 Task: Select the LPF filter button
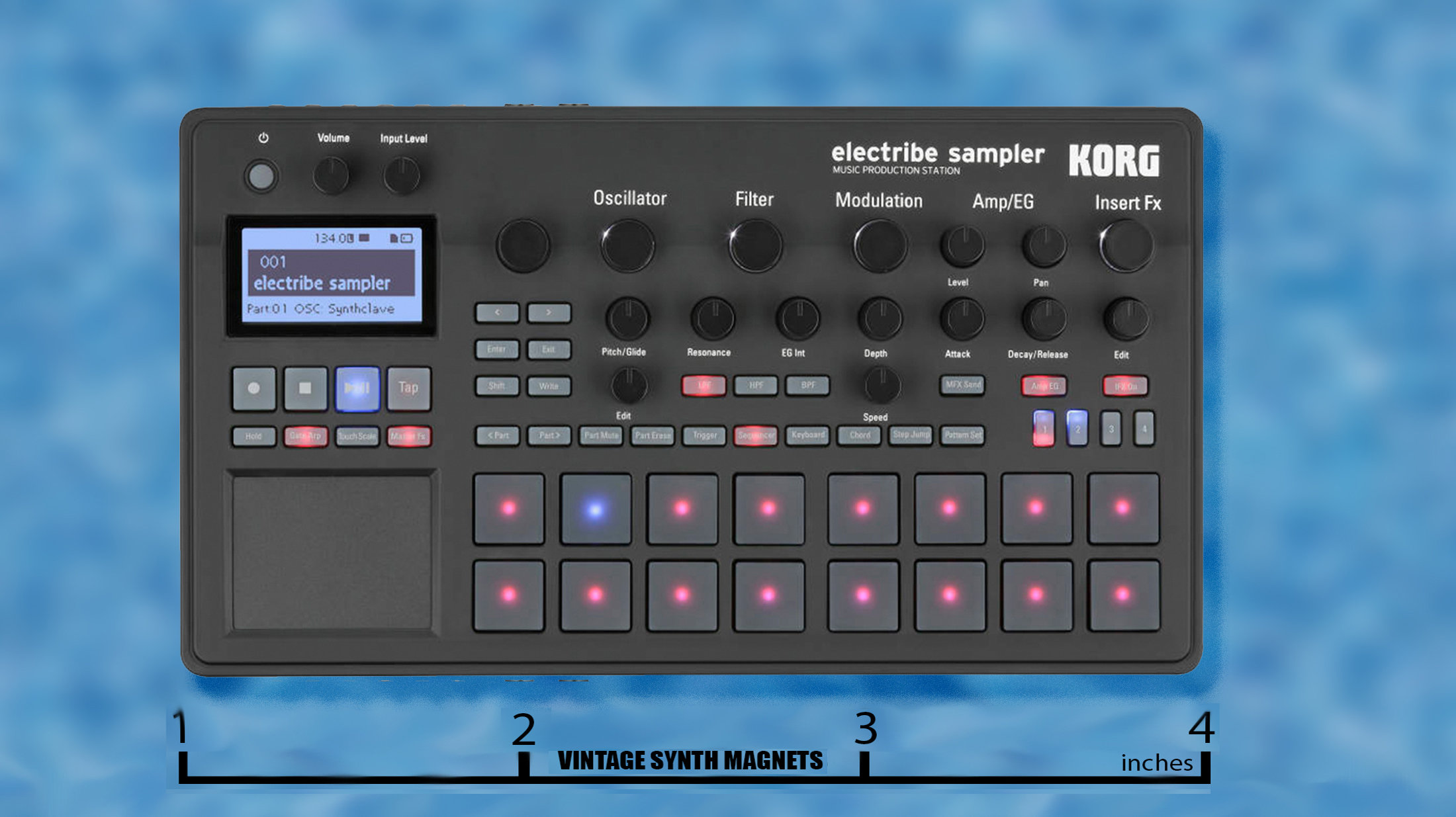pyautogui.click(x=704, y=385)
